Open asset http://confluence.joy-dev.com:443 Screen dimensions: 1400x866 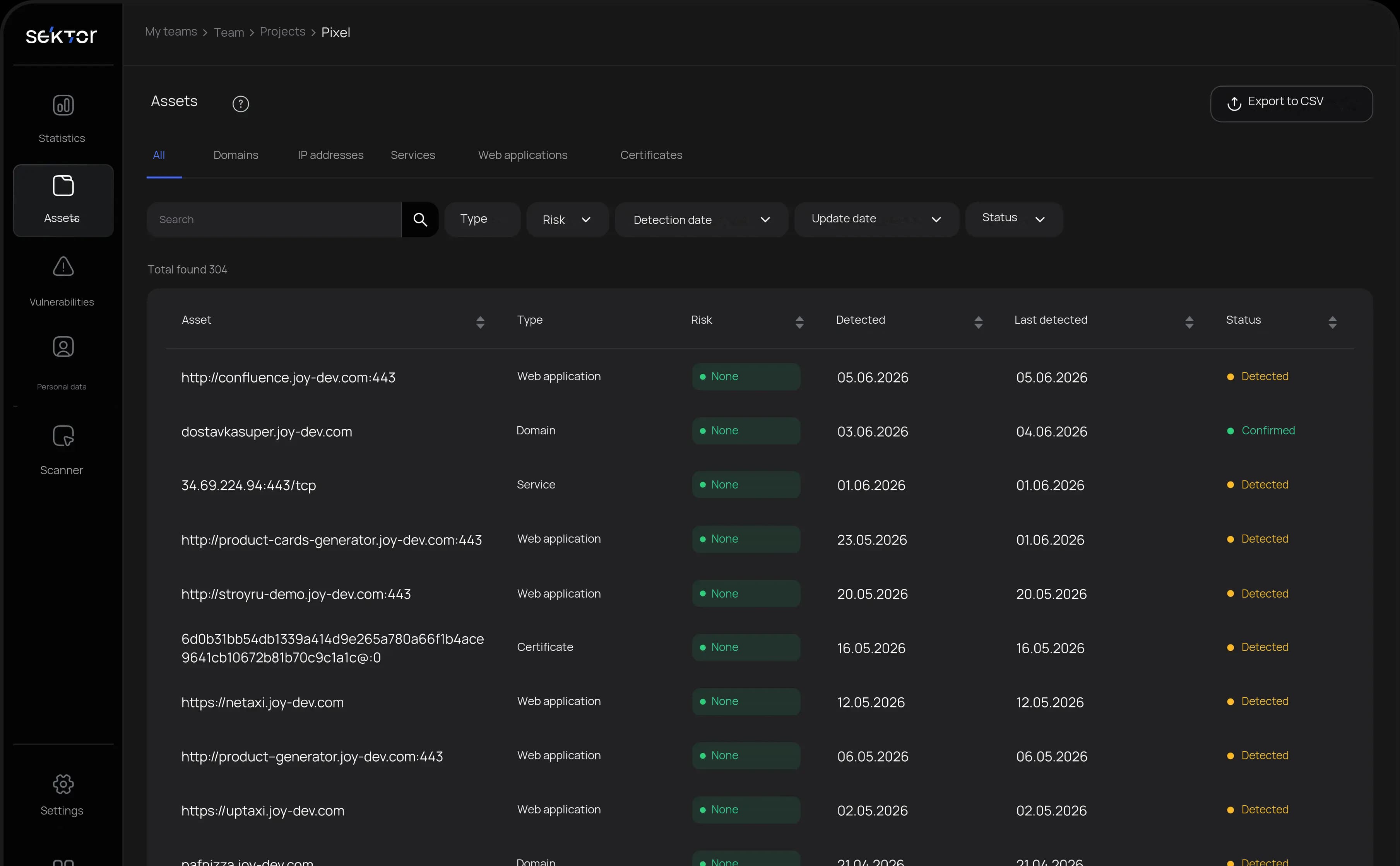[x=288, y=377]
